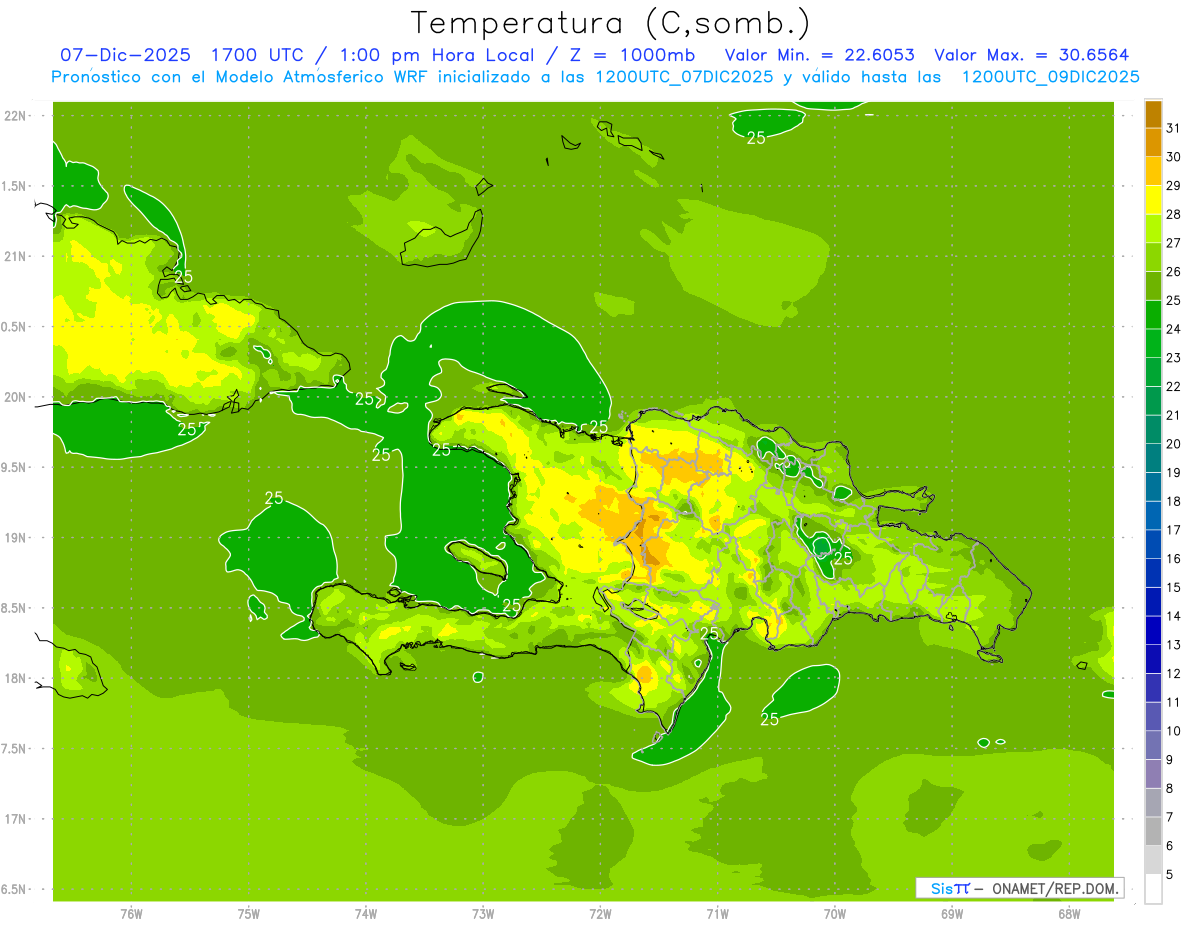The height and width of the screenshot is (927, 1200).
Task: Click the '69W' longitude axis label
Action: (x=952, y=914)
